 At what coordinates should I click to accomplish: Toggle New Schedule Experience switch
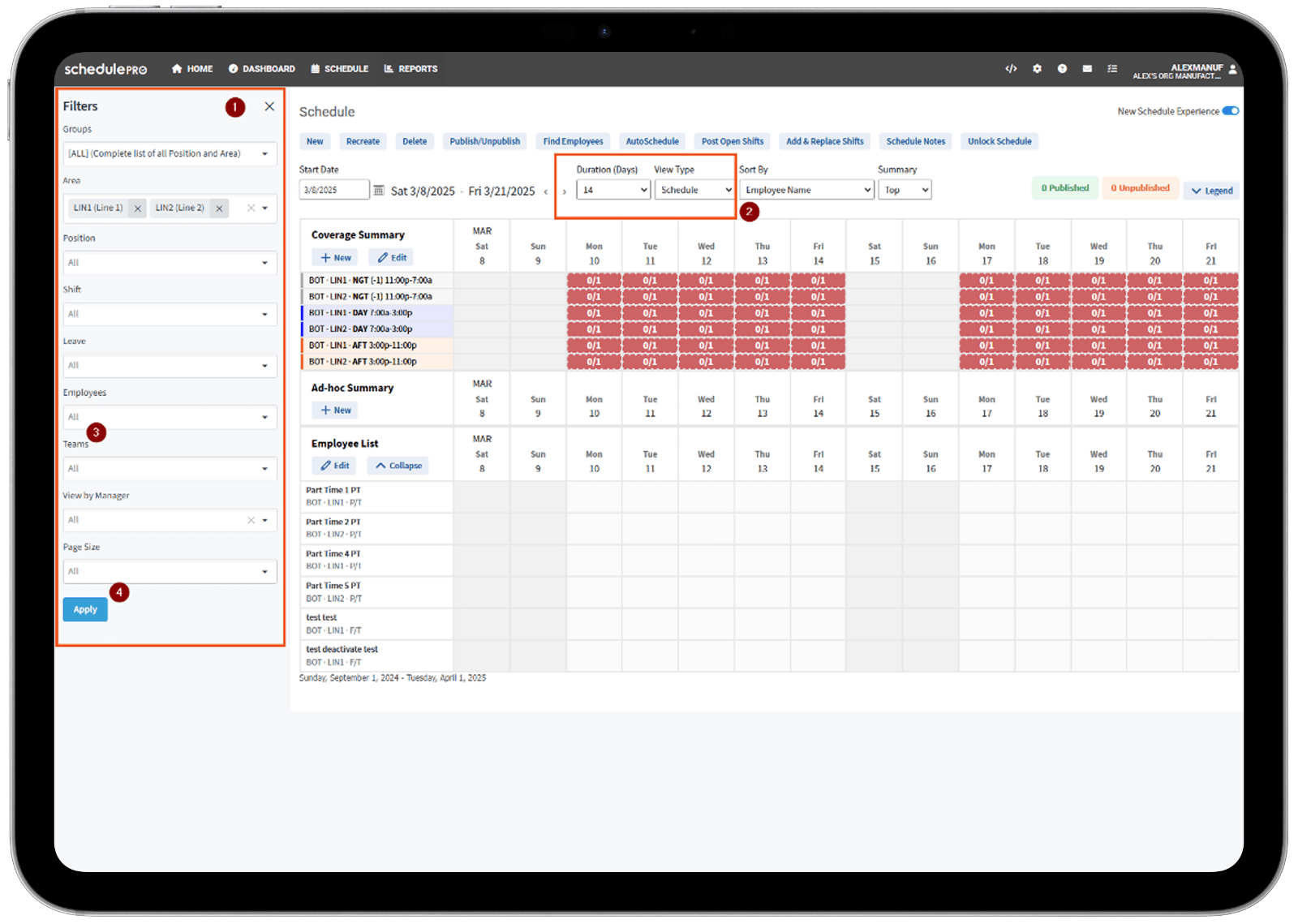1231,111
